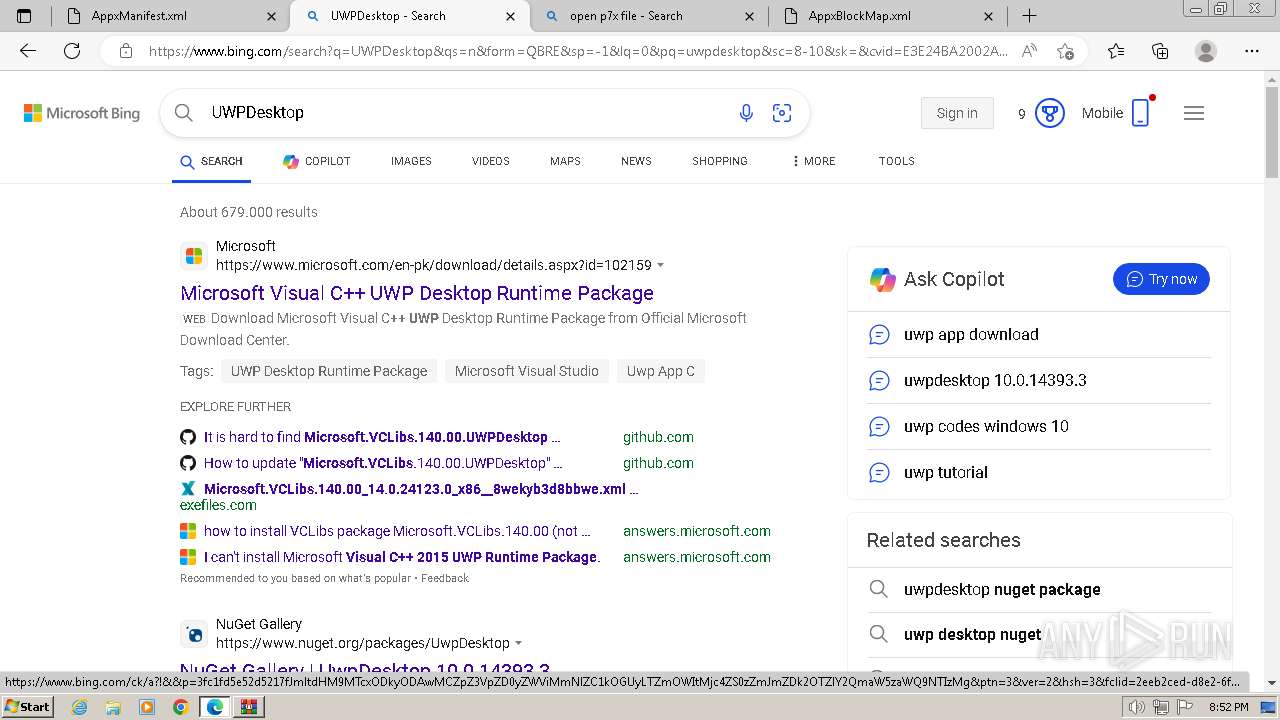This screenshot has width=1280, height=720.
Task: Expand dropdown arrow beside microsoft.com URL
Action: 661,266
